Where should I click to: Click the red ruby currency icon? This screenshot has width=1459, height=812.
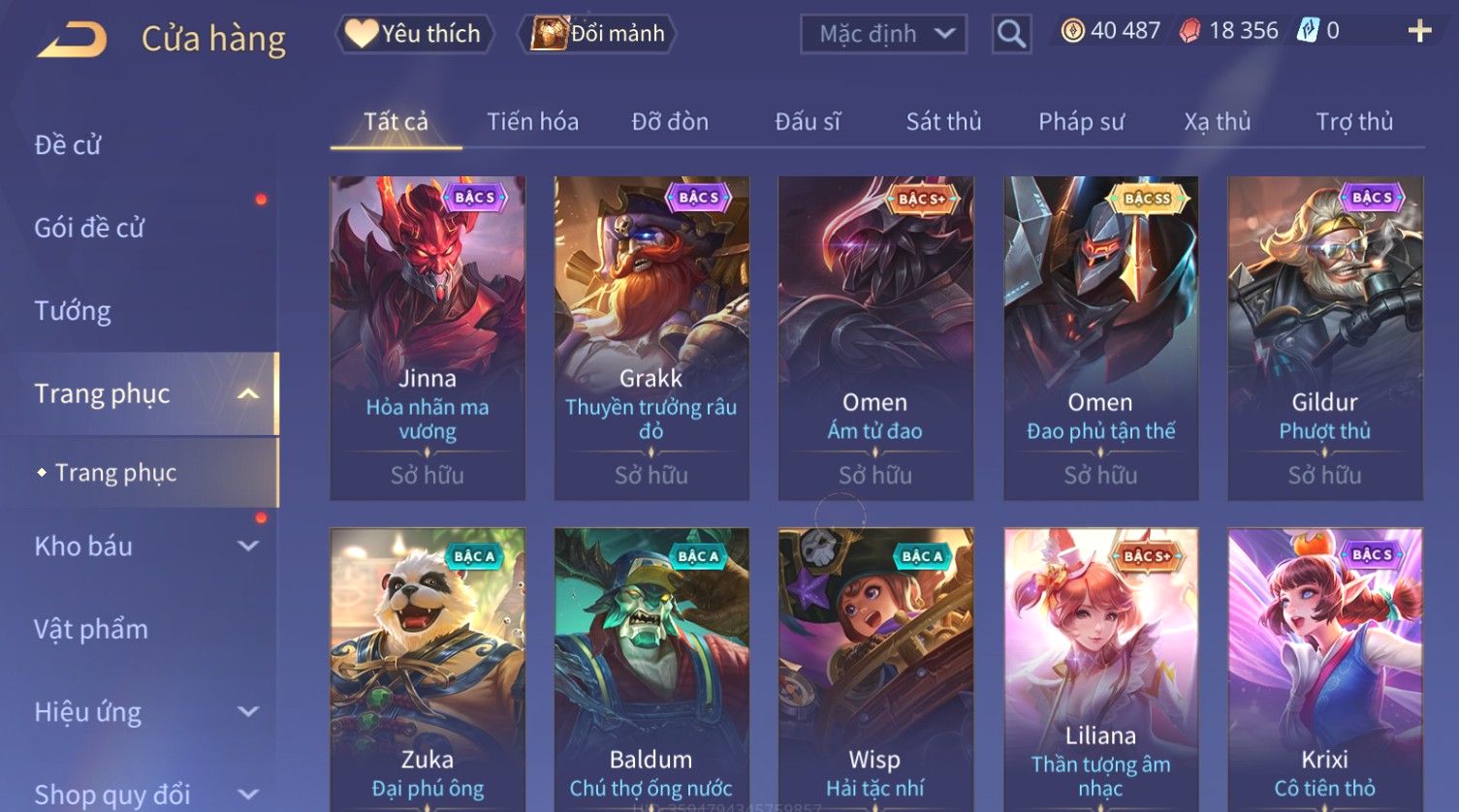click(x=1189, y=32)
